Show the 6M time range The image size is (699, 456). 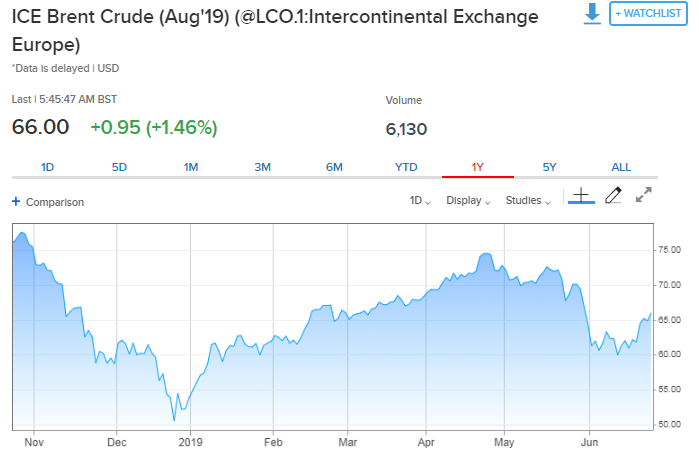click(334, 167)
